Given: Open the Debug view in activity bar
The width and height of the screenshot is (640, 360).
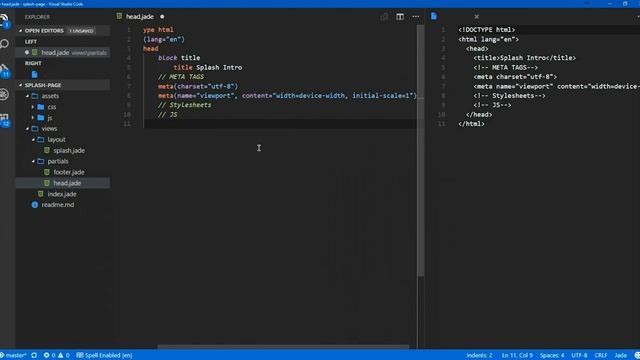Looking at the screenshot, I should (x=4, y=94).
